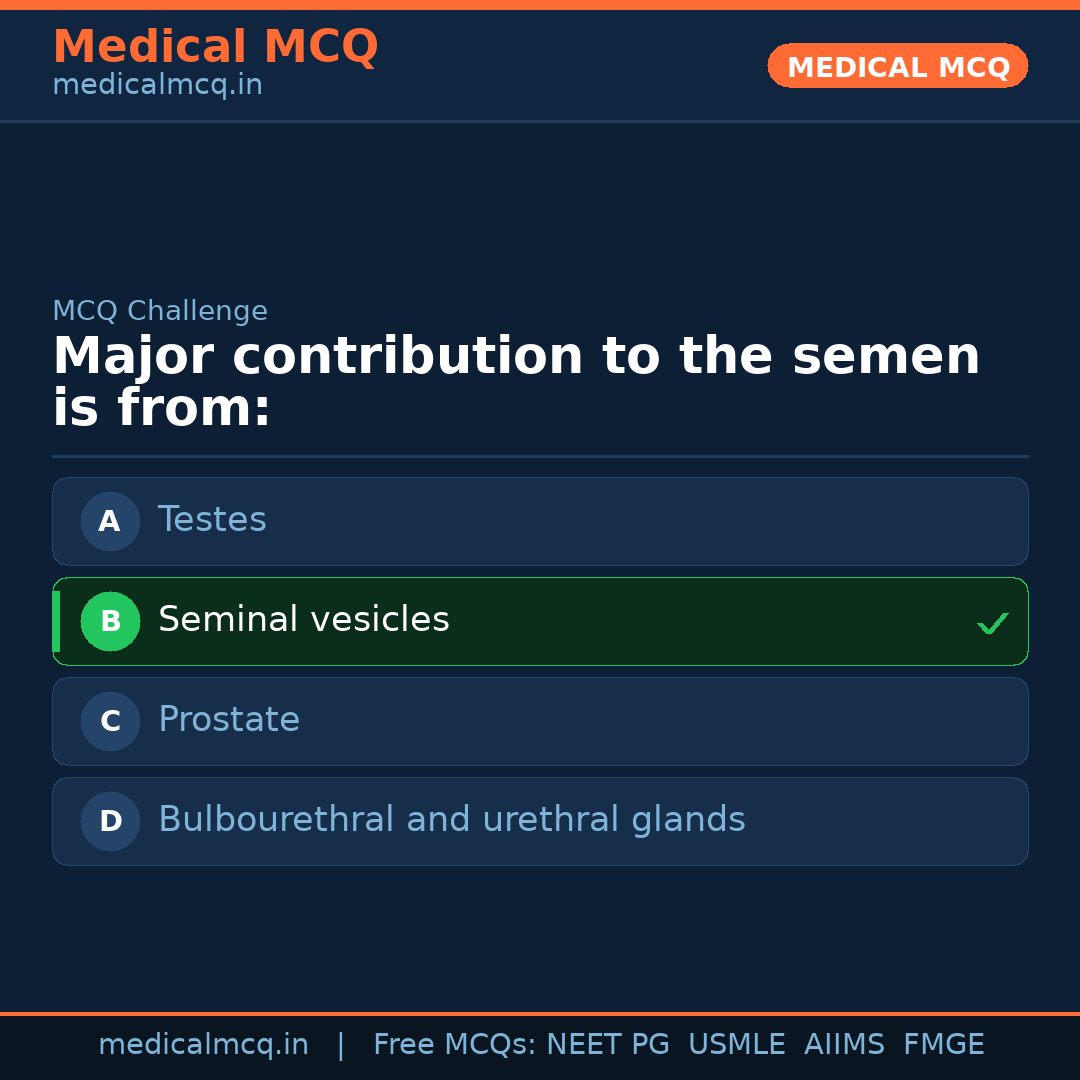Click the MCQ Challenge label

pyautogui.click(x=160, y=311)
